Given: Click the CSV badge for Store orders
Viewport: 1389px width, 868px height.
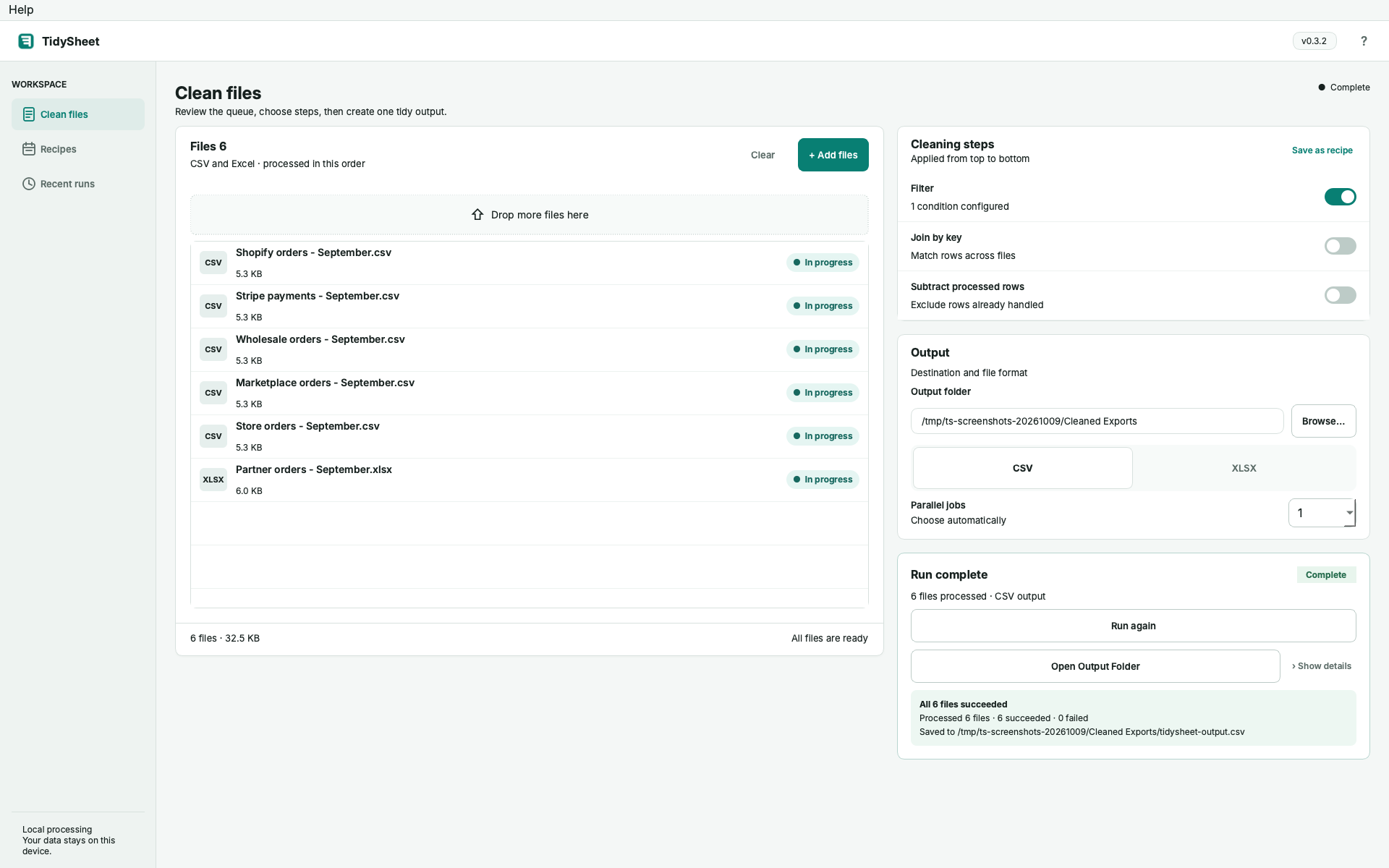Looking at the screenshot, I should point(213,436).
